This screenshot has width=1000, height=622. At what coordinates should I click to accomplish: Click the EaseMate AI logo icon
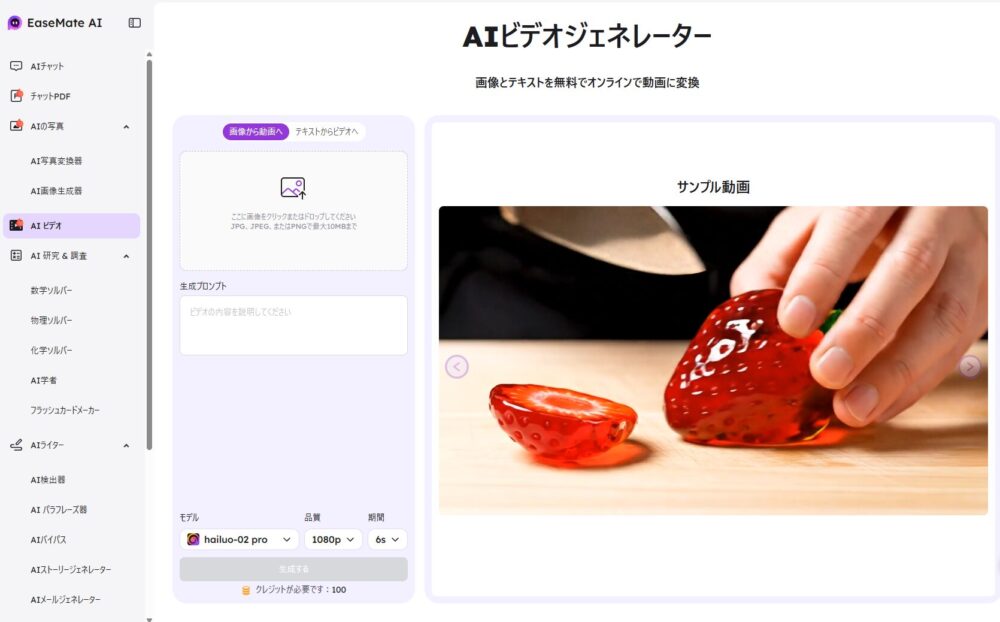pos(15,23)
